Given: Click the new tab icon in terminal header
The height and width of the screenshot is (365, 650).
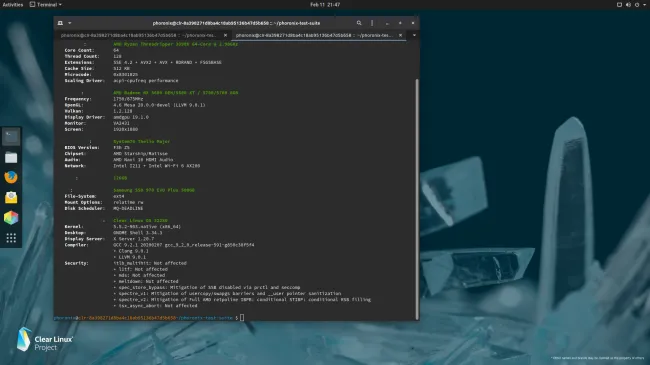Looking at the screenshot, I should pos(60,23).
